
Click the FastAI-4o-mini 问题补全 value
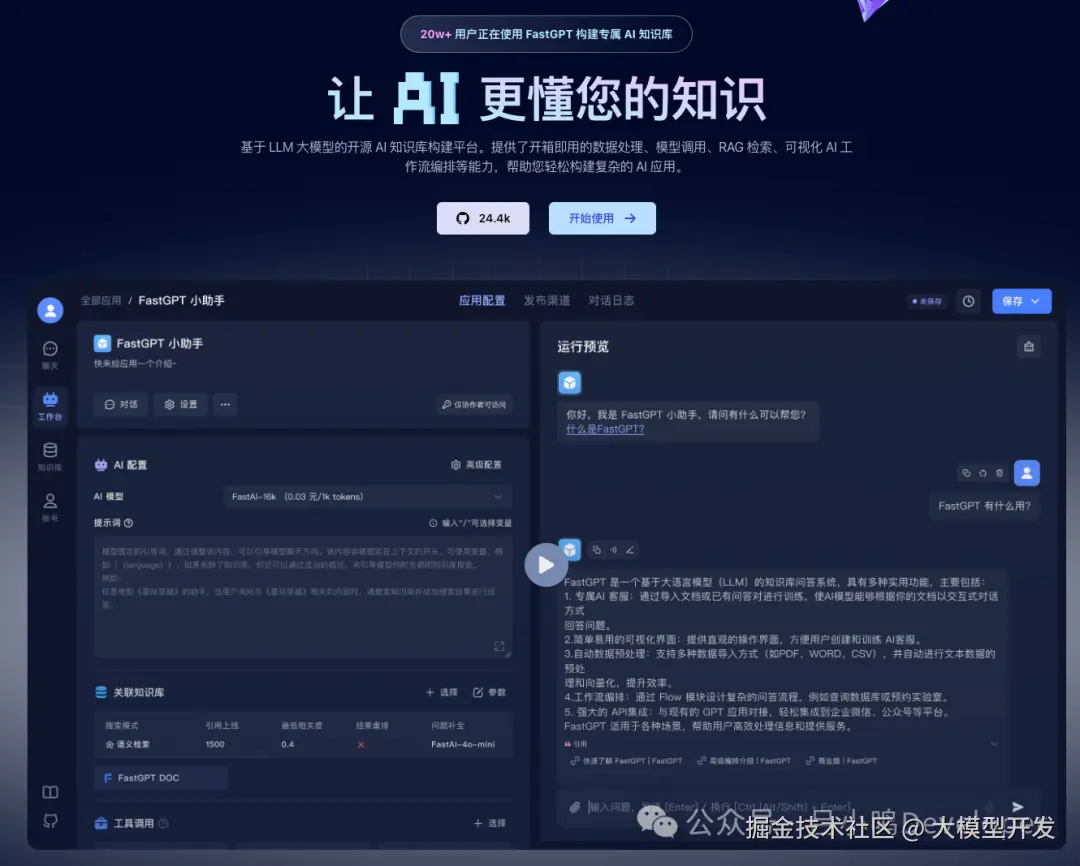(x=463, y=744)
